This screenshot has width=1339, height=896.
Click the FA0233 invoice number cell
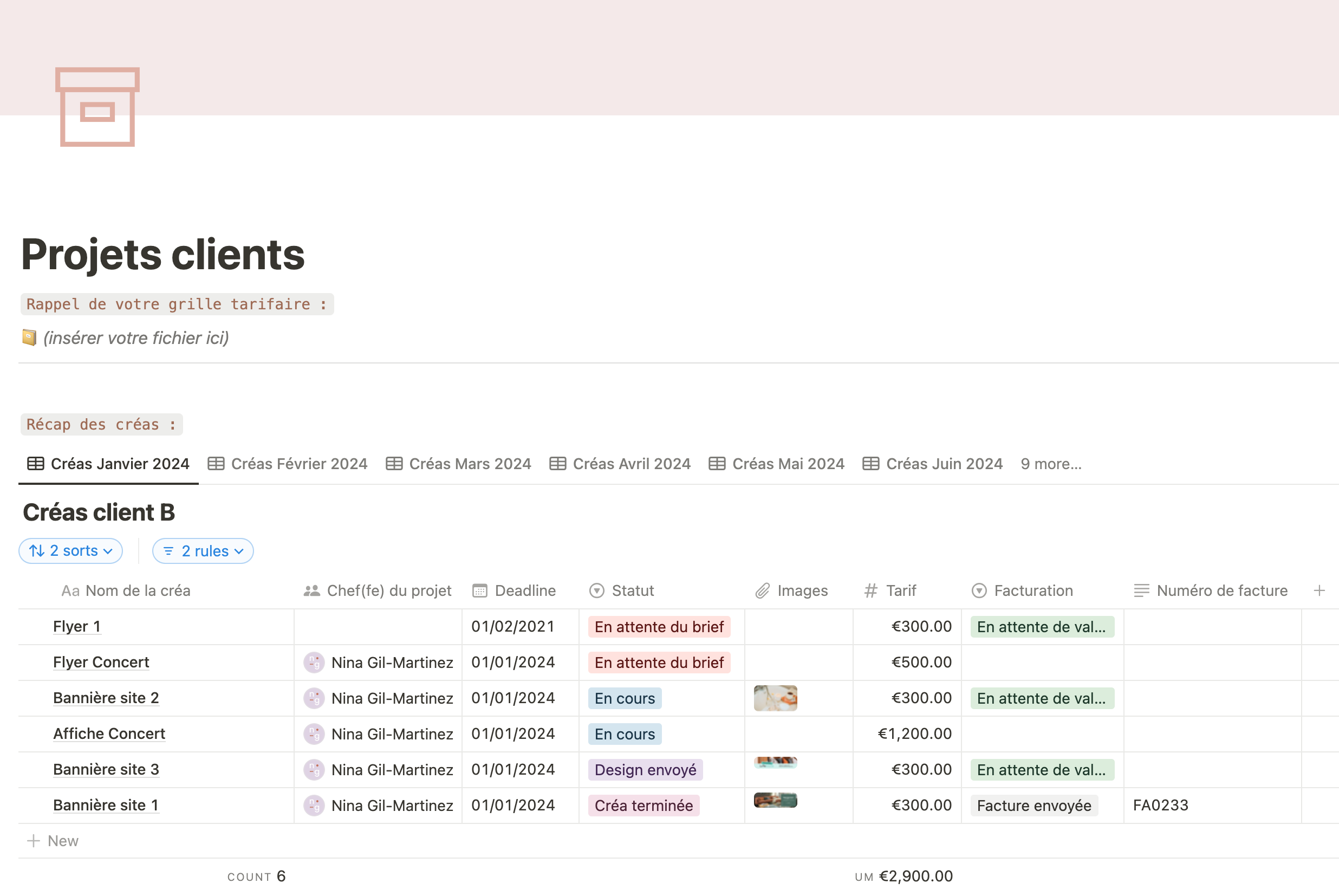click(1160, 805)
